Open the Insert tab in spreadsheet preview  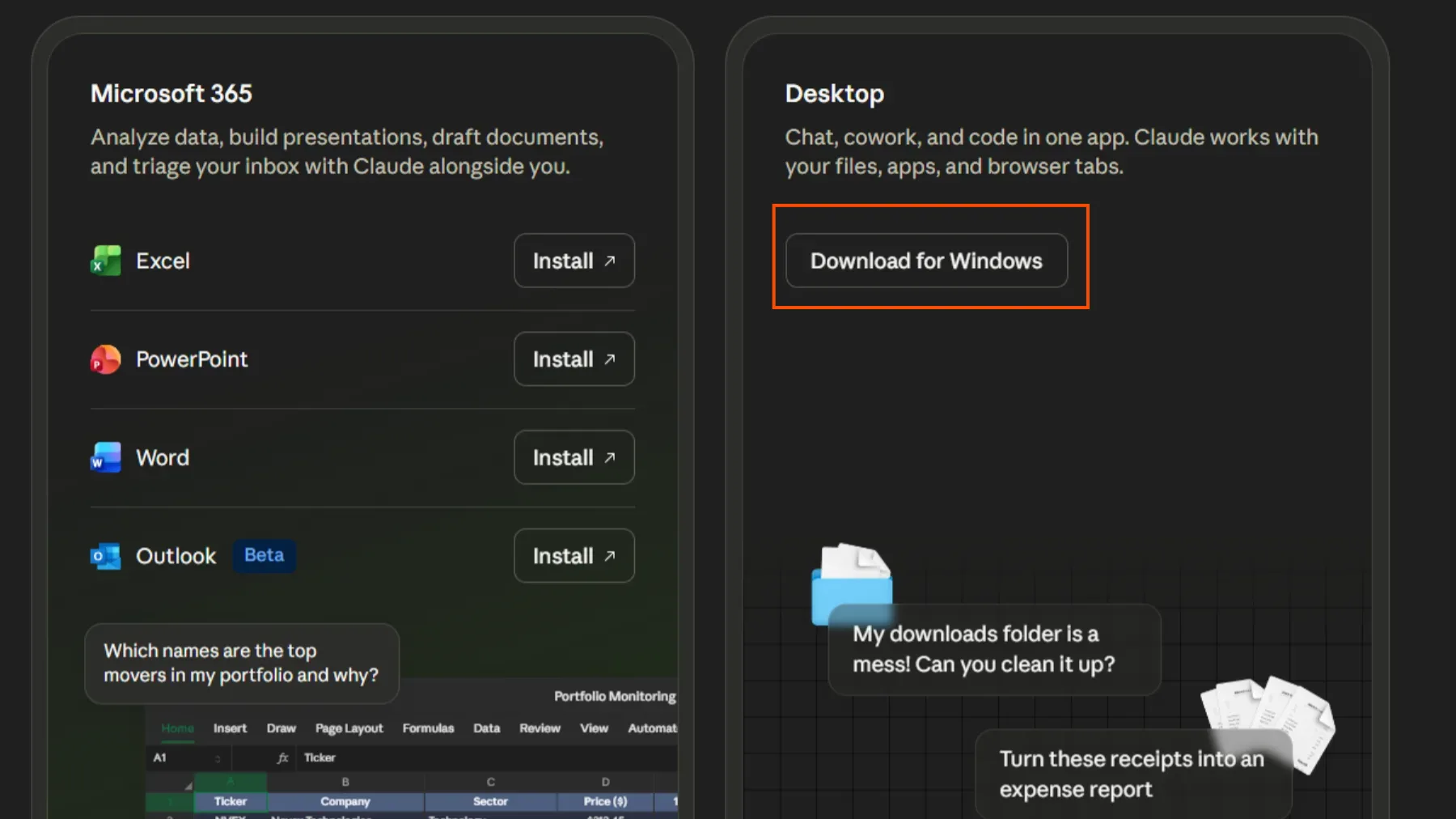(230, 728)
